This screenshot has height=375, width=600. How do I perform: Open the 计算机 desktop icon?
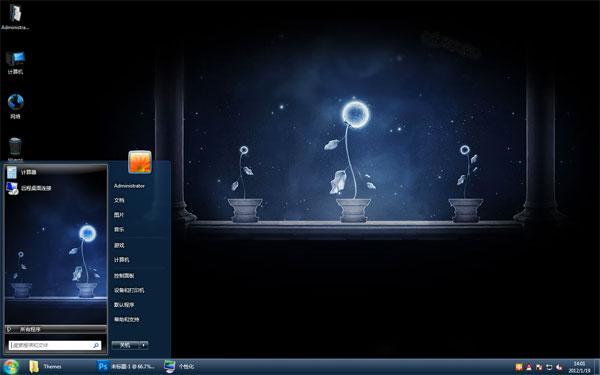[15, 62]
